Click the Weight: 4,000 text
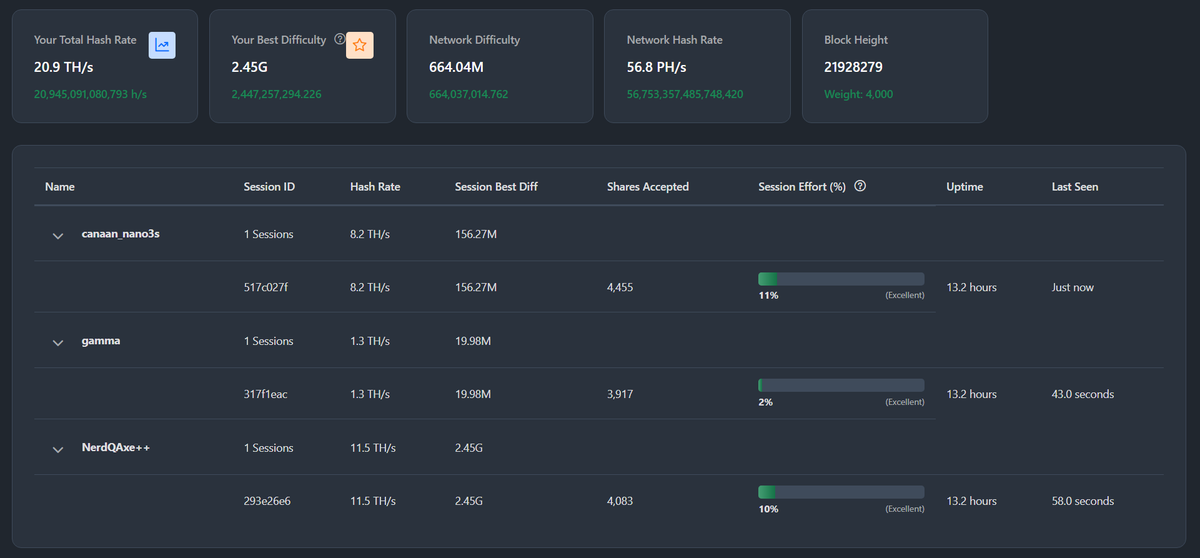Screen dimensions: 1200x558 pyautogui.click(x=859, y=95)
